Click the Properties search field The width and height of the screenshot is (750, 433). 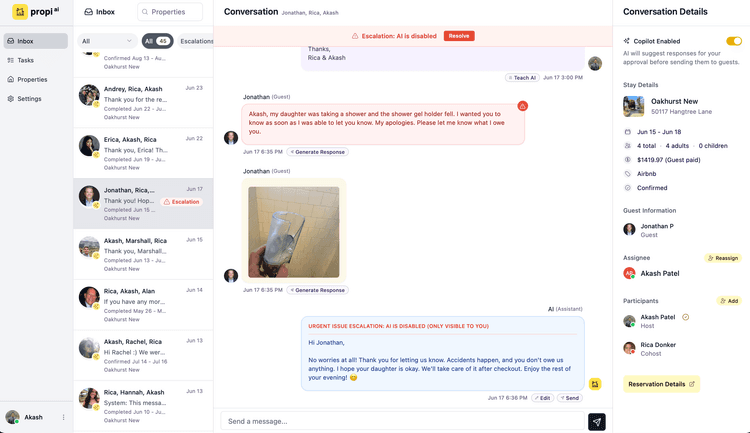[x=170, y=12]
